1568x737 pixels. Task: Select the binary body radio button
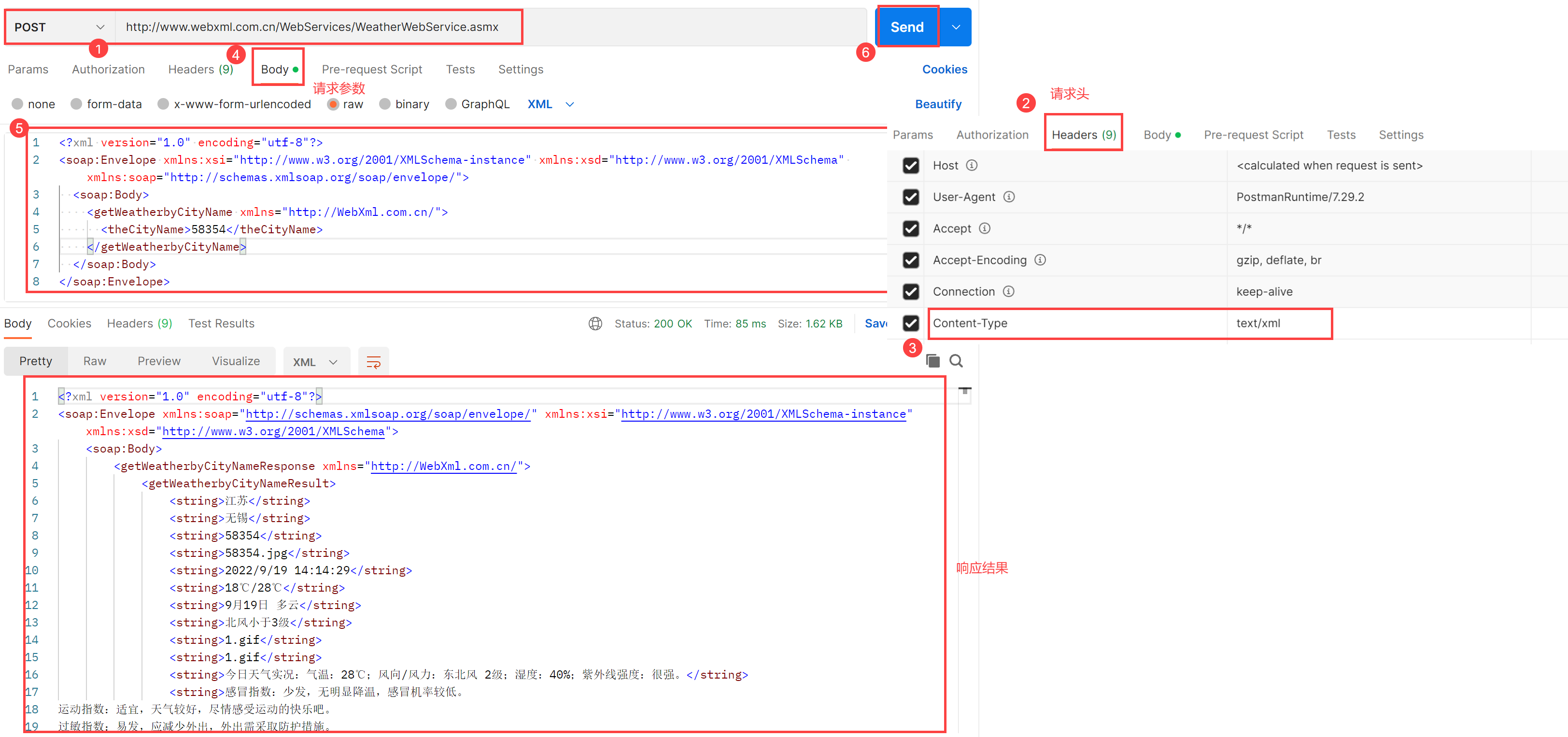tap(385, 104)
